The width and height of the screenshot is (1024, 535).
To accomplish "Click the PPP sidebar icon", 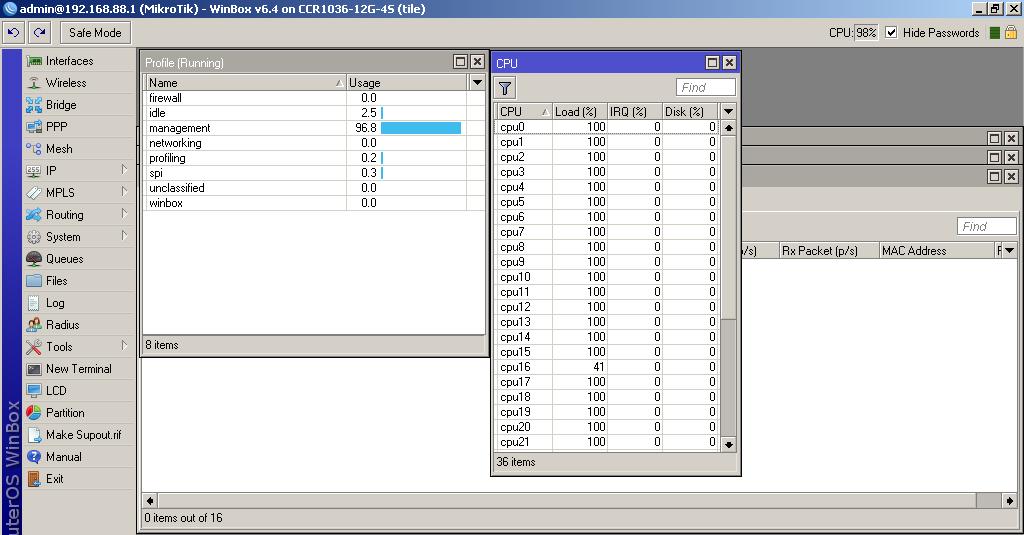I will (34, 127).
